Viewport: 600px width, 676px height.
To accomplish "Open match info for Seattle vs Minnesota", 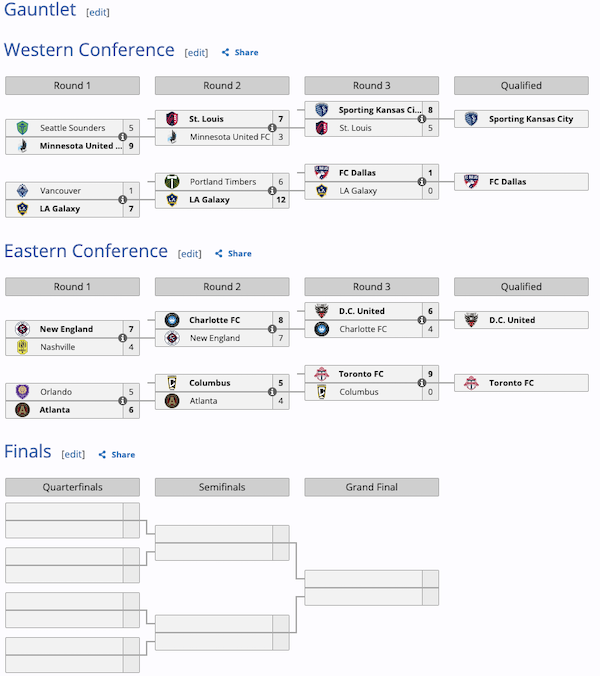I will 122,137.
